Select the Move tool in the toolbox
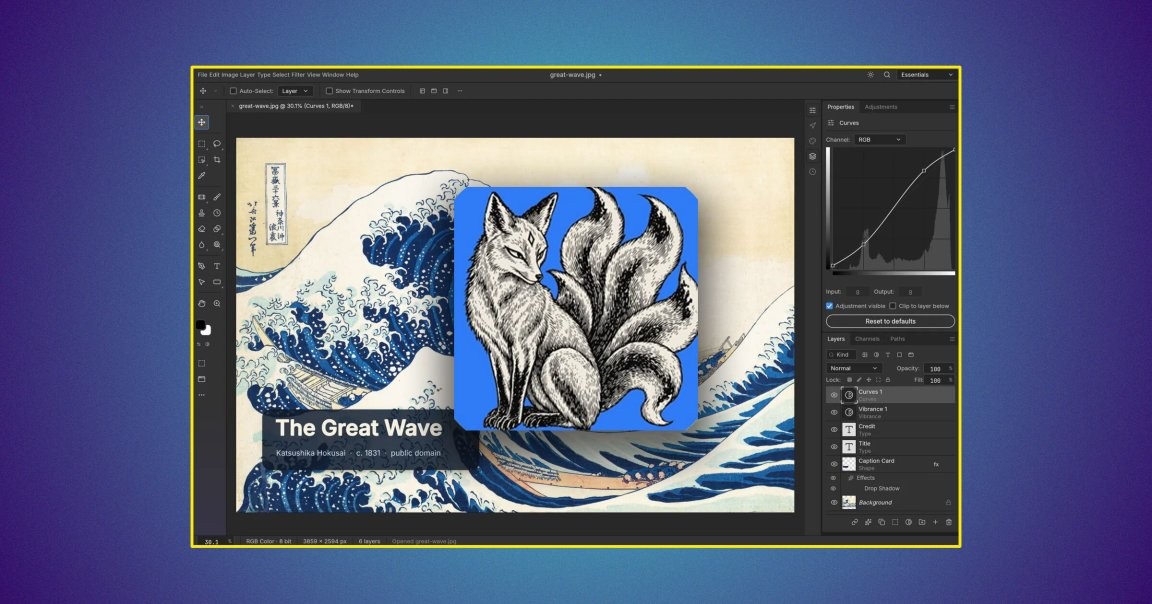 click(201, 122)
